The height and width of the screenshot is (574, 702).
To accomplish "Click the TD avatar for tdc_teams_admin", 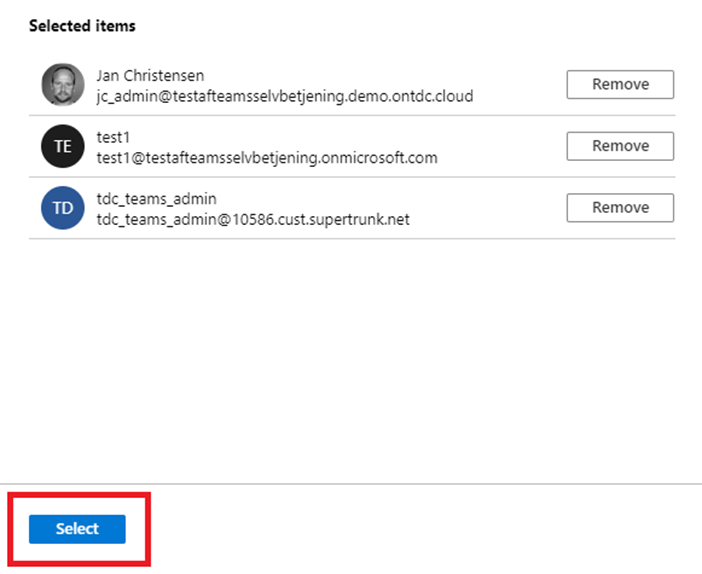I will [63, 208].
